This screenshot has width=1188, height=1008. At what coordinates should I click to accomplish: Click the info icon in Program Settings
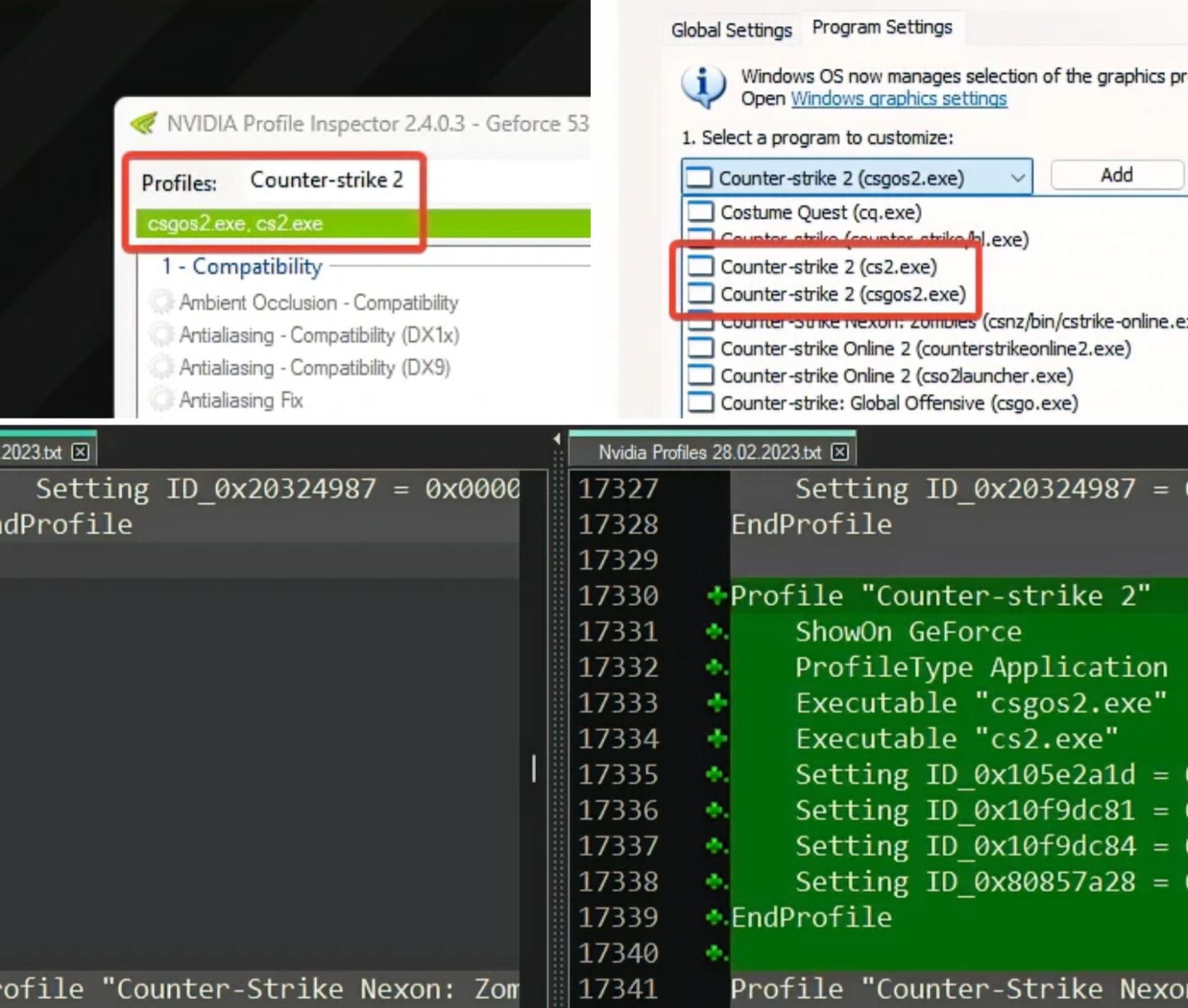pos(704,87)
